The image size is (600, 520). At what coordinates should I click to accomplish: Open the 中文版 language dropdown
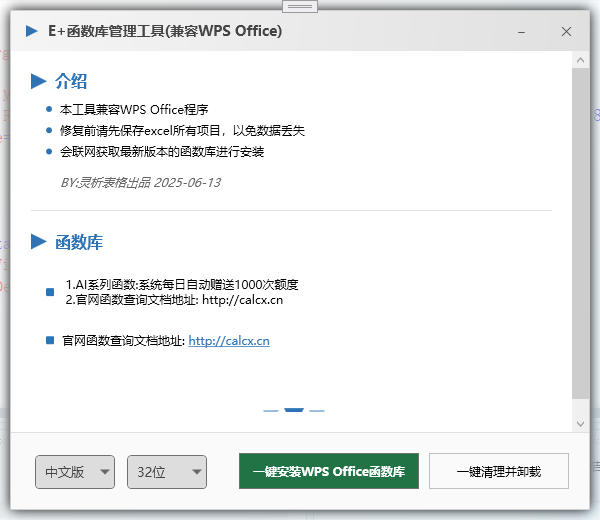point(75,472)
